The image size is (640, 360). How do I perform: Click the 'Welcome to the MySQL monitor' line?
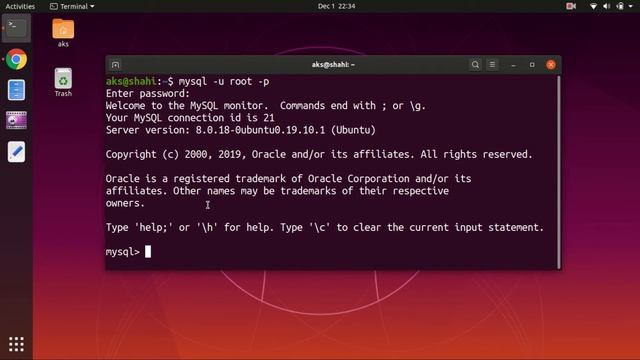click(x=266, y=106)
